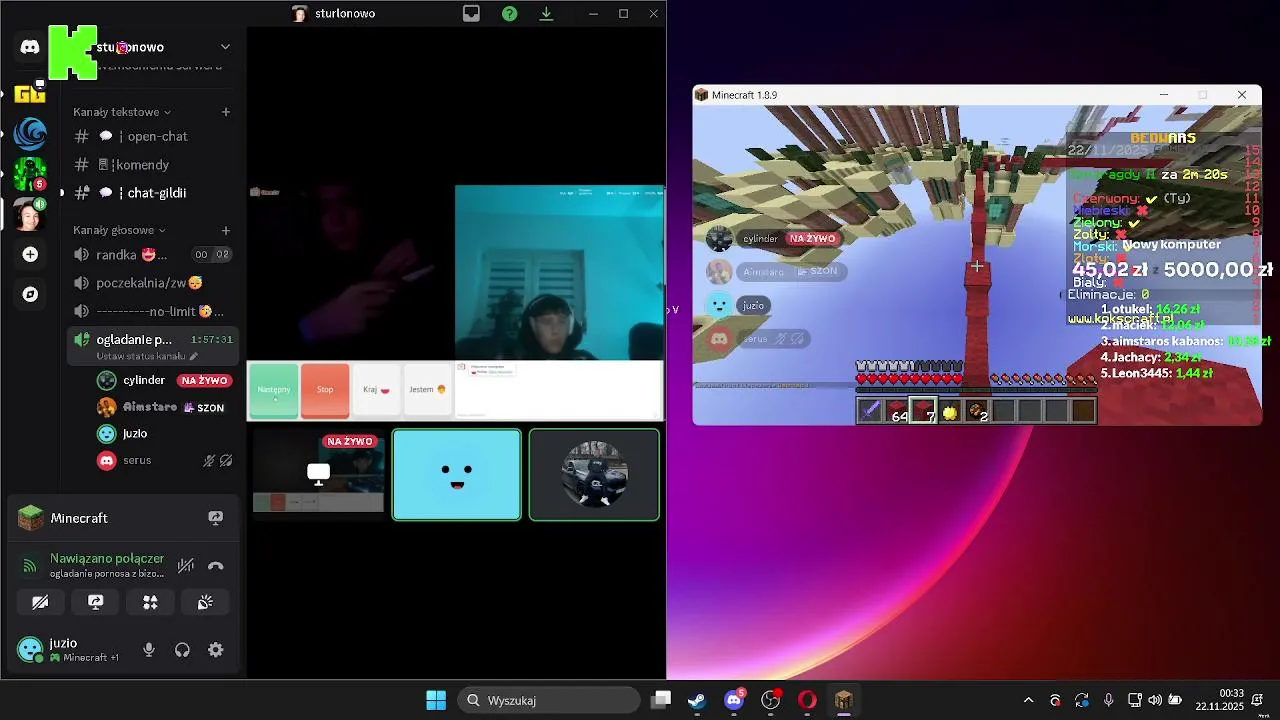
Task: Create a new text channel with plus icon
Action: click(226, 112)
